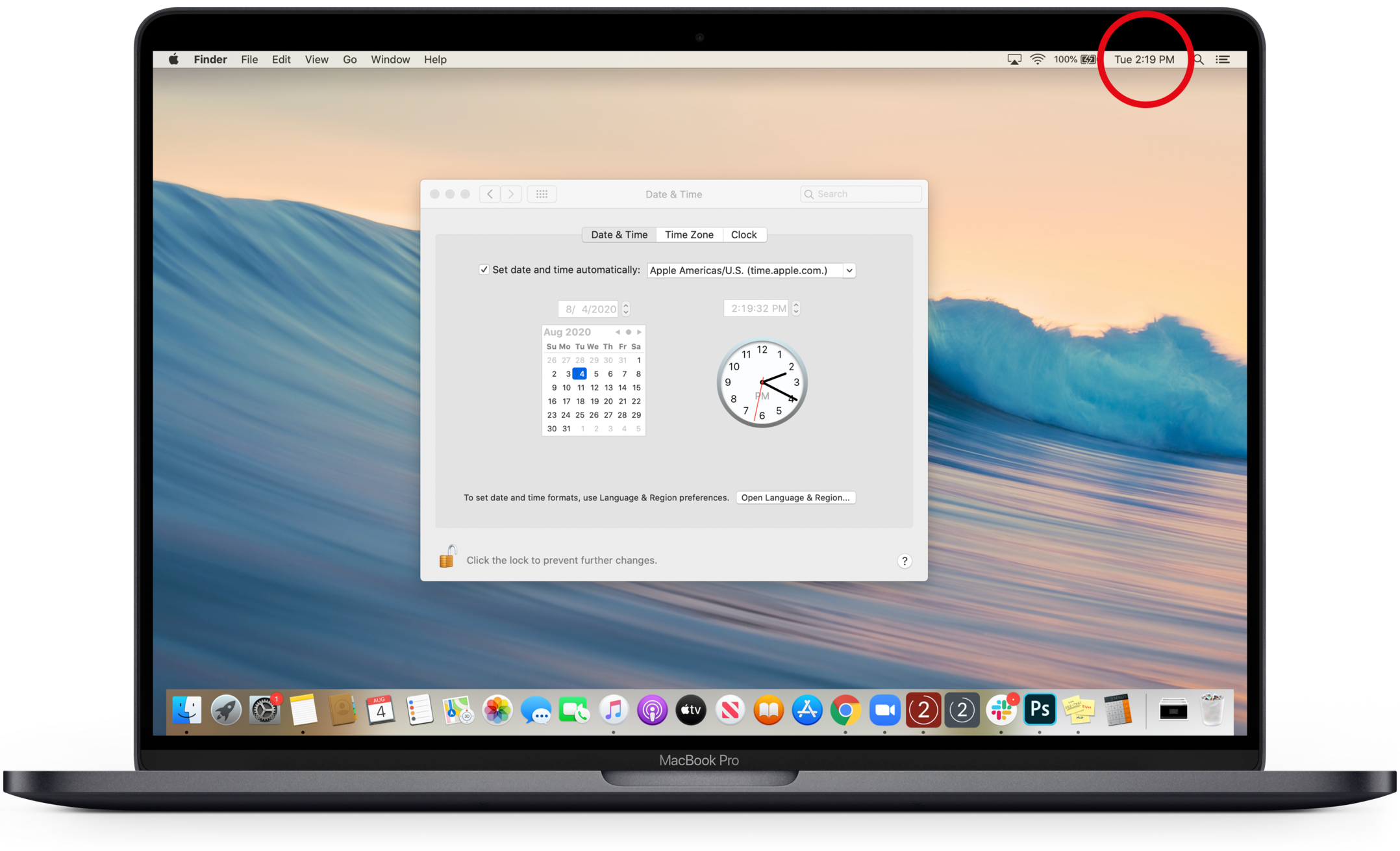This screenshot has height=851, width=1400.
Task: Show all preferences grid icon
Action: (542, 194)
